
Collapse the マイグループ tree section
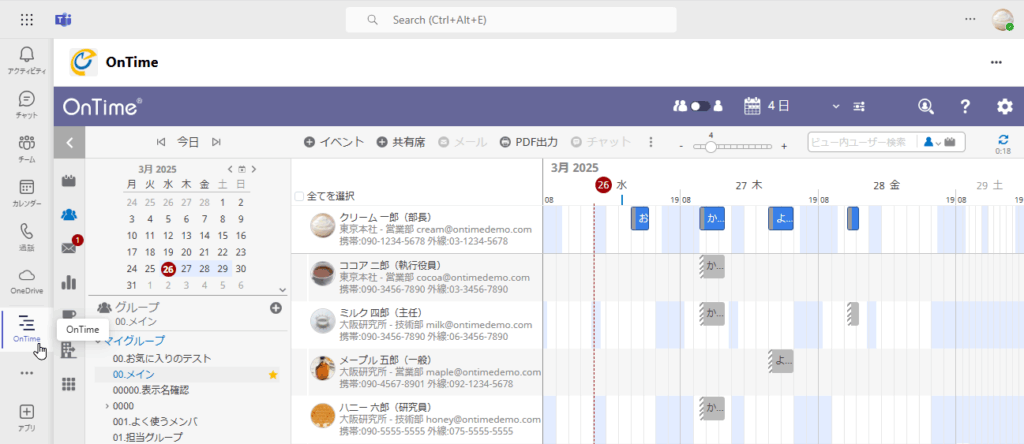tap(98, 340)
